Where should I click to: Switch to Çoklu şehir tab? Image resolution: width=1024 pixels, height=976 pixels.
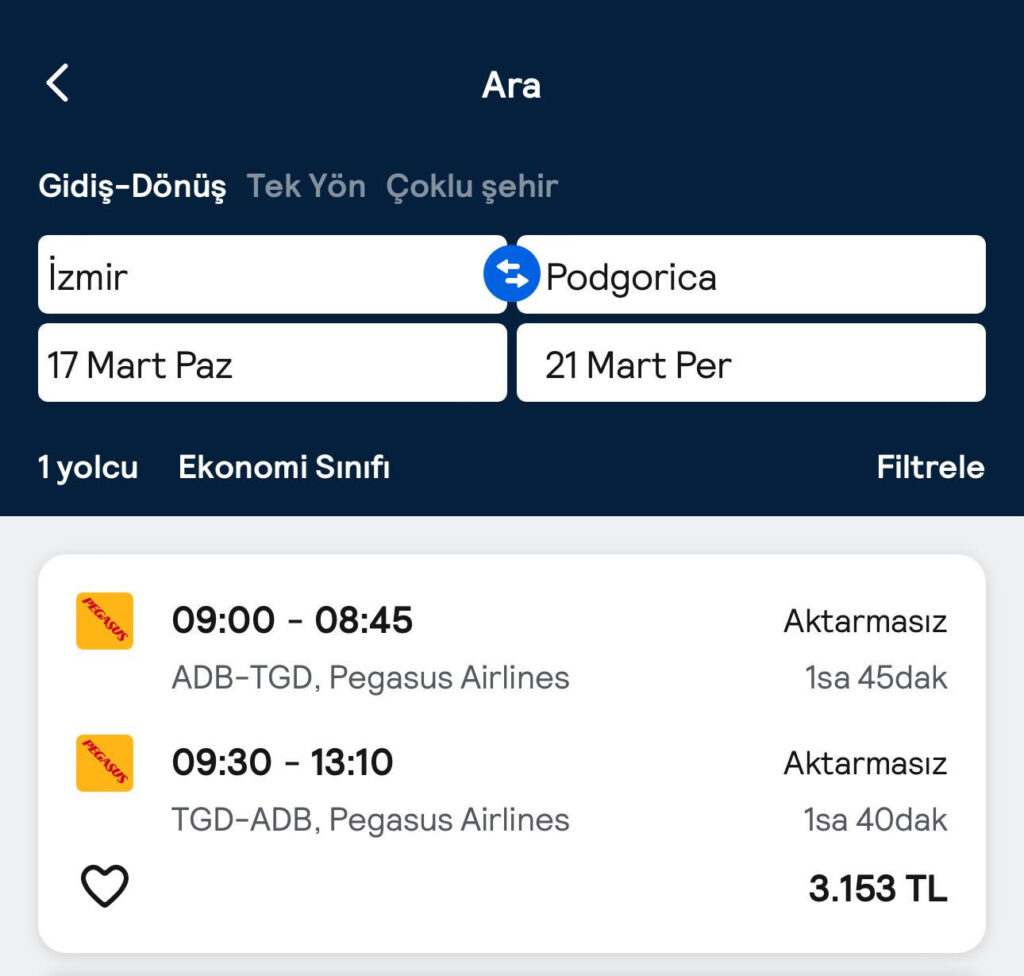point(472,186)
